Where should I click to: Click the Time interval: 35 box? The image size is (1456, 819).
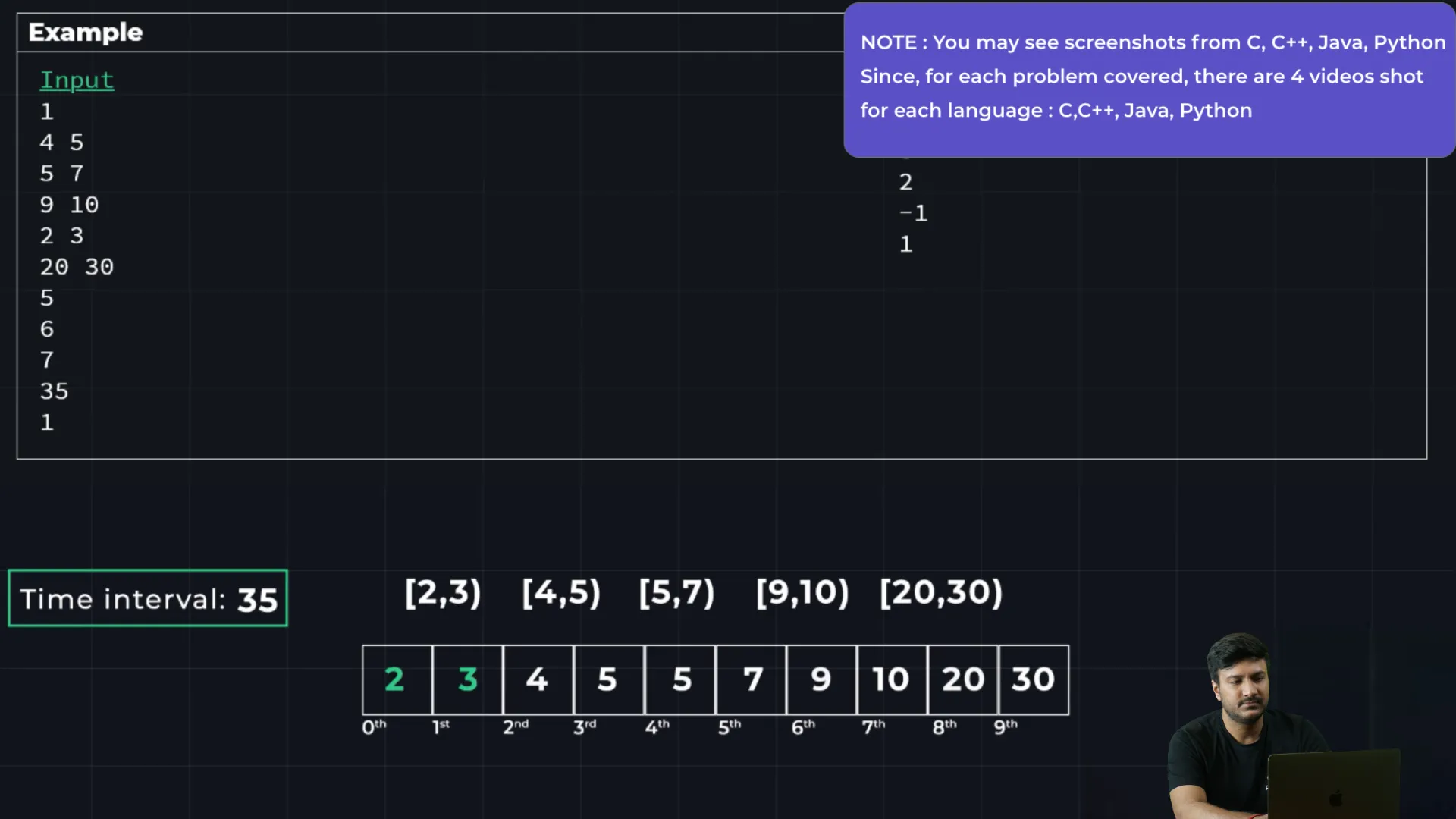pyautogui.click(x=148, y=598)
